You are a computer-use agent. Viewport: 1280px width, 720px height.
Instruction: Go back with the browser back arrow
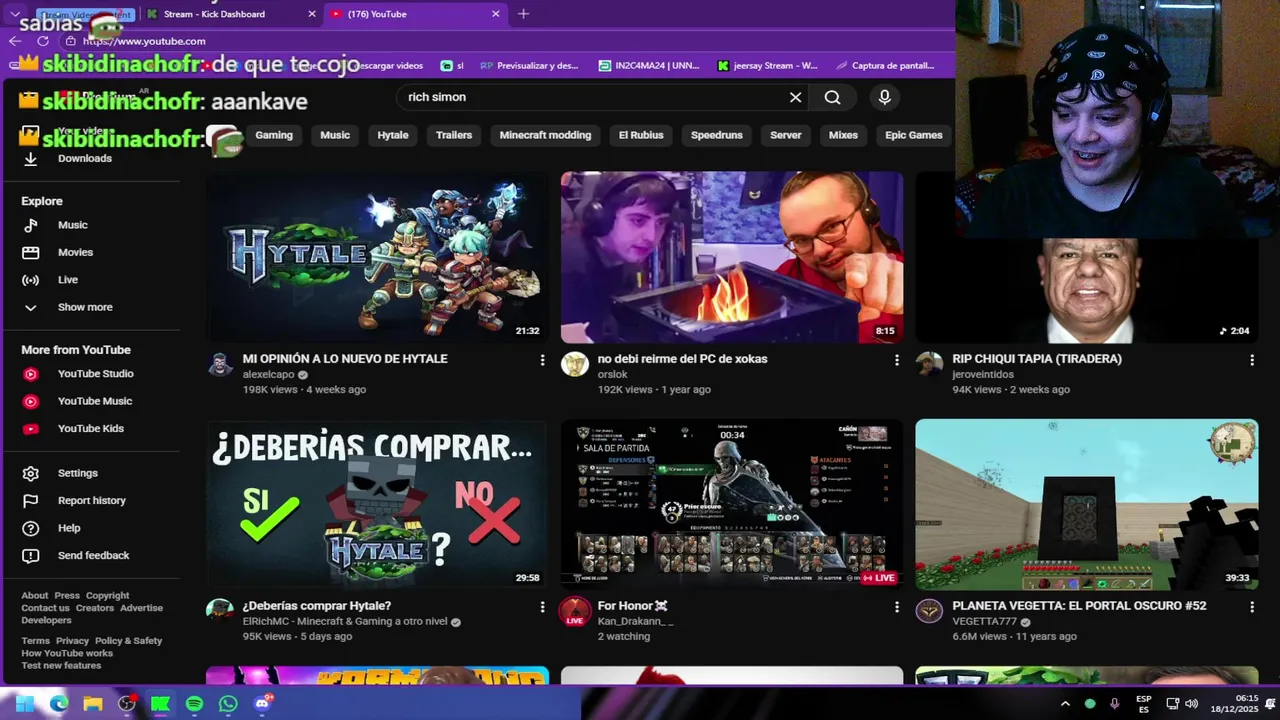(15, 41)
